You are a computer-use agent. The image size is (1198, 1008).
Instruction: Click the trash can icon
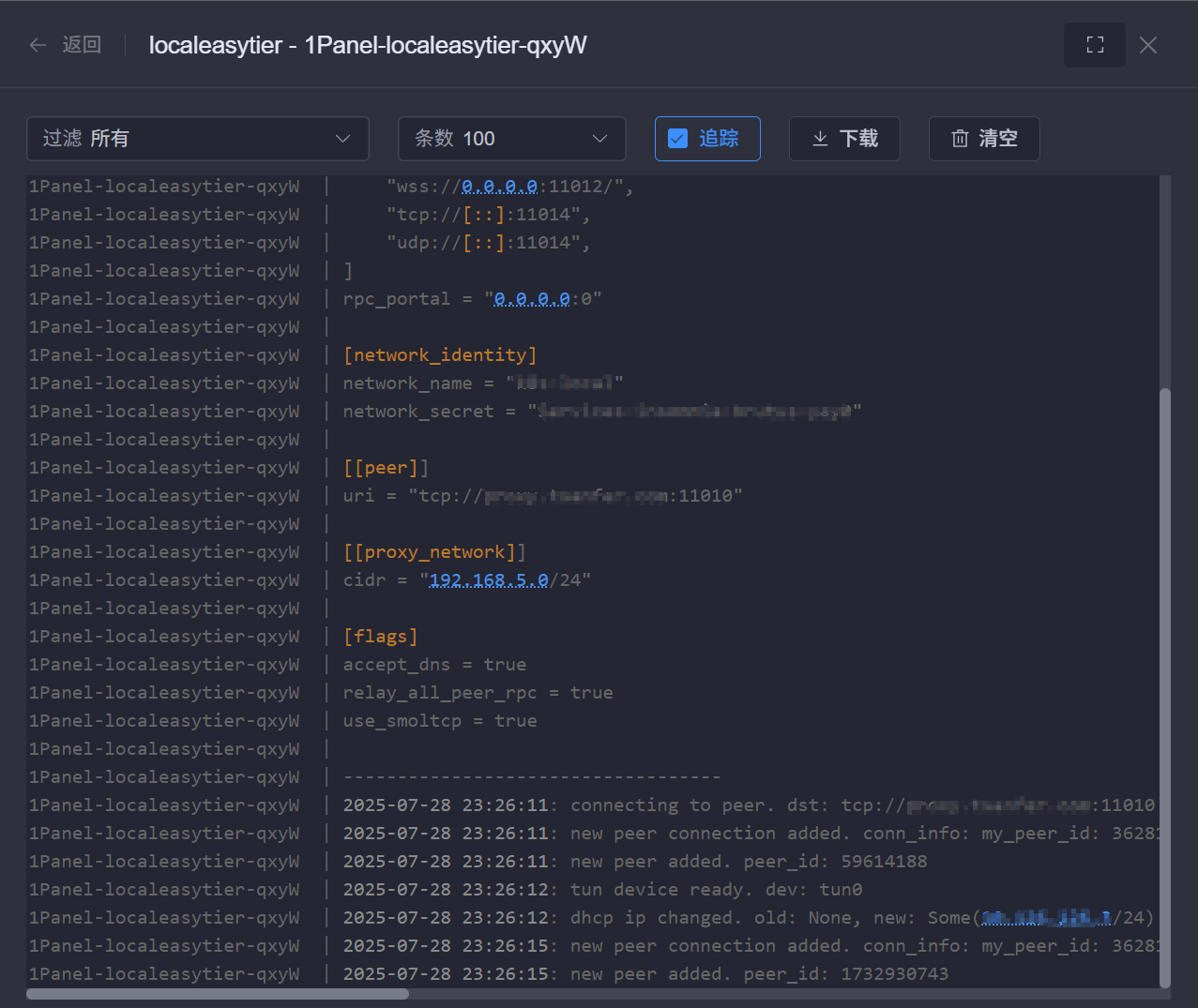click(960, 139)
